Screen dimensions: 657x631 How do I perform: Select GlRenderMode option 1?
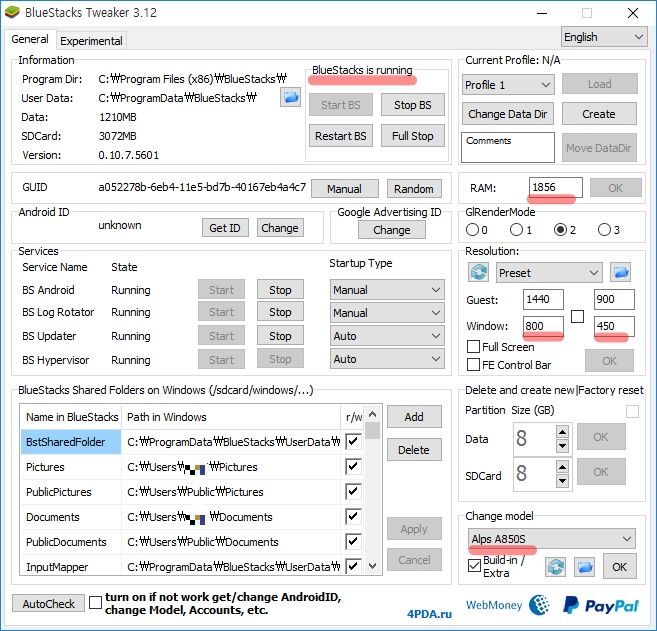pyautogui.click(x=516, y=230)
